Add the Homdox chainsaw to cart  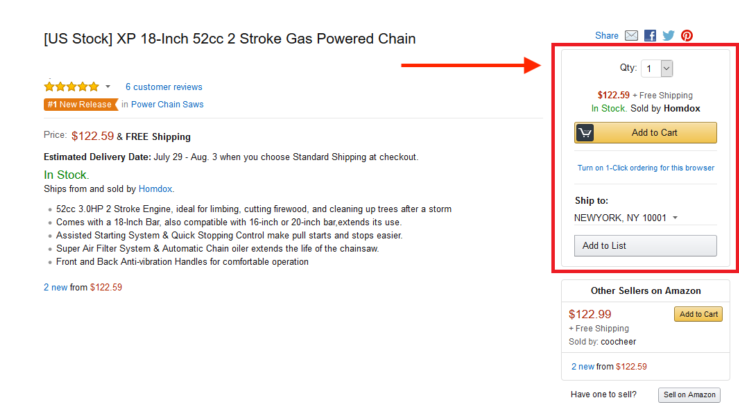[645, 133]
